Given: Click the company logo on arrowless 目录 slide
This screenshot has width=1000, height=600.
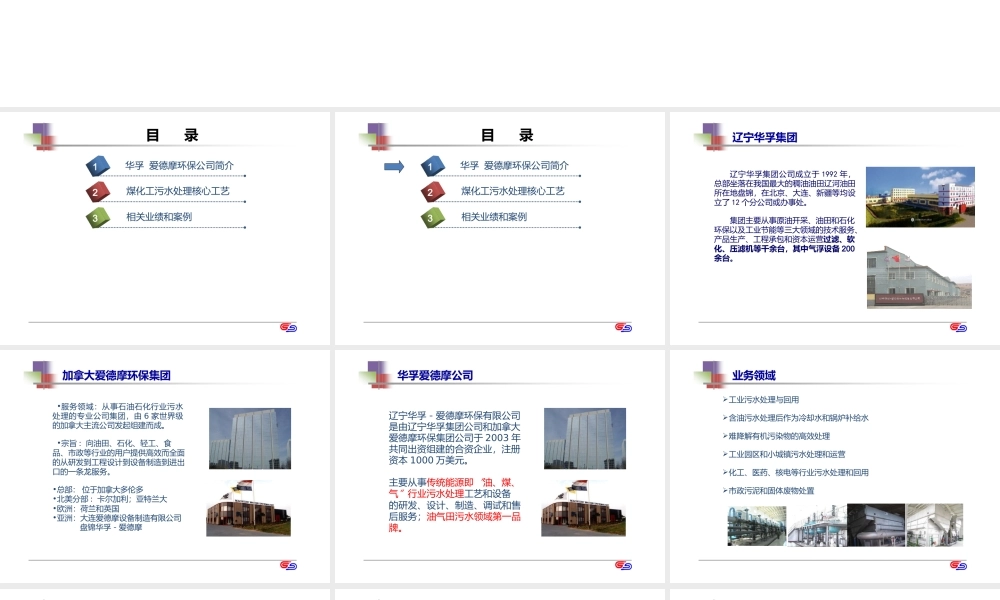Looking at the screenshot, I should click(288, 327).
